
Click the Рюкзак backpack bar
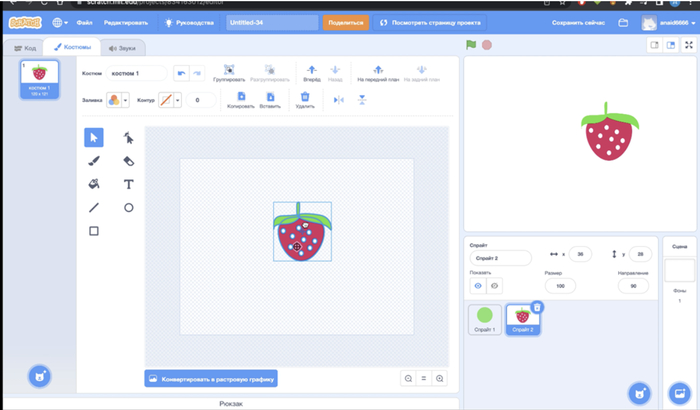pyautogui.click(x=230, y=403)
